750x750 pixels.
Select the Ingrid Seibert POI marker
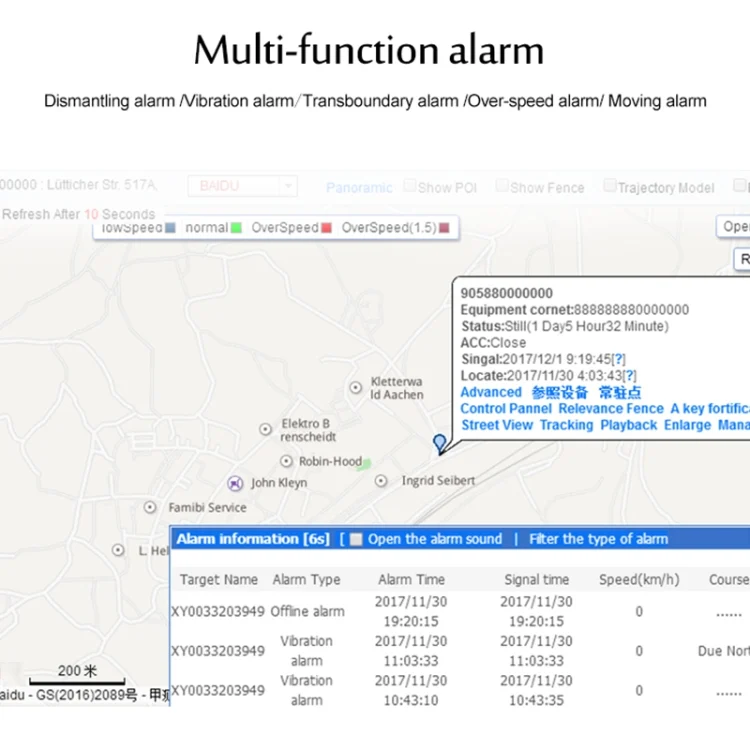pos(381,481)
